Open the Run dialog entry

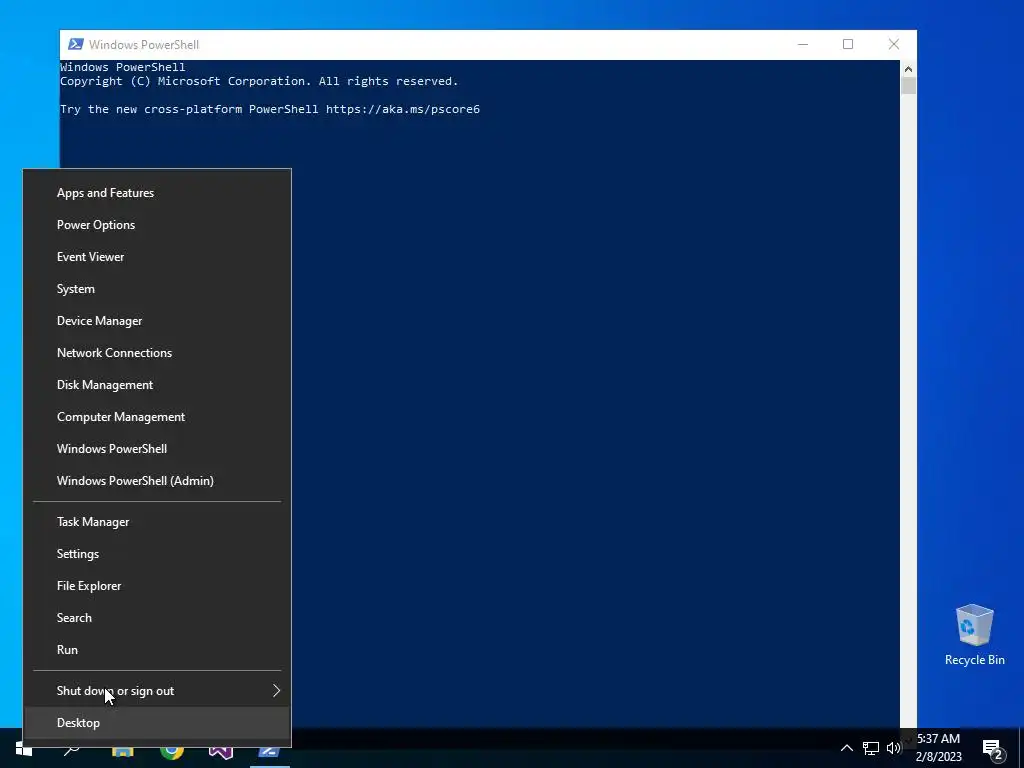(x=157, y=650)
